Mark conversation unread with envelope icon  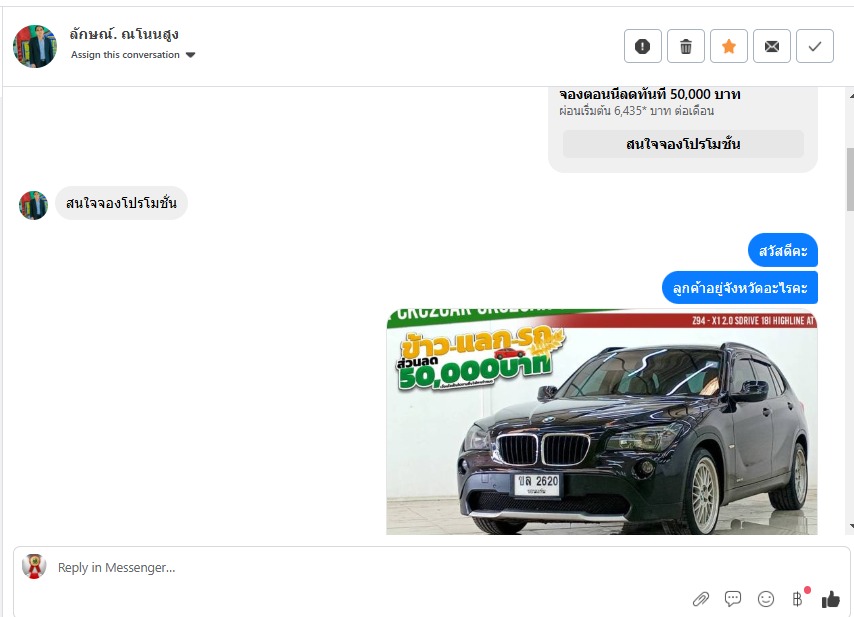tap(772, 46)
